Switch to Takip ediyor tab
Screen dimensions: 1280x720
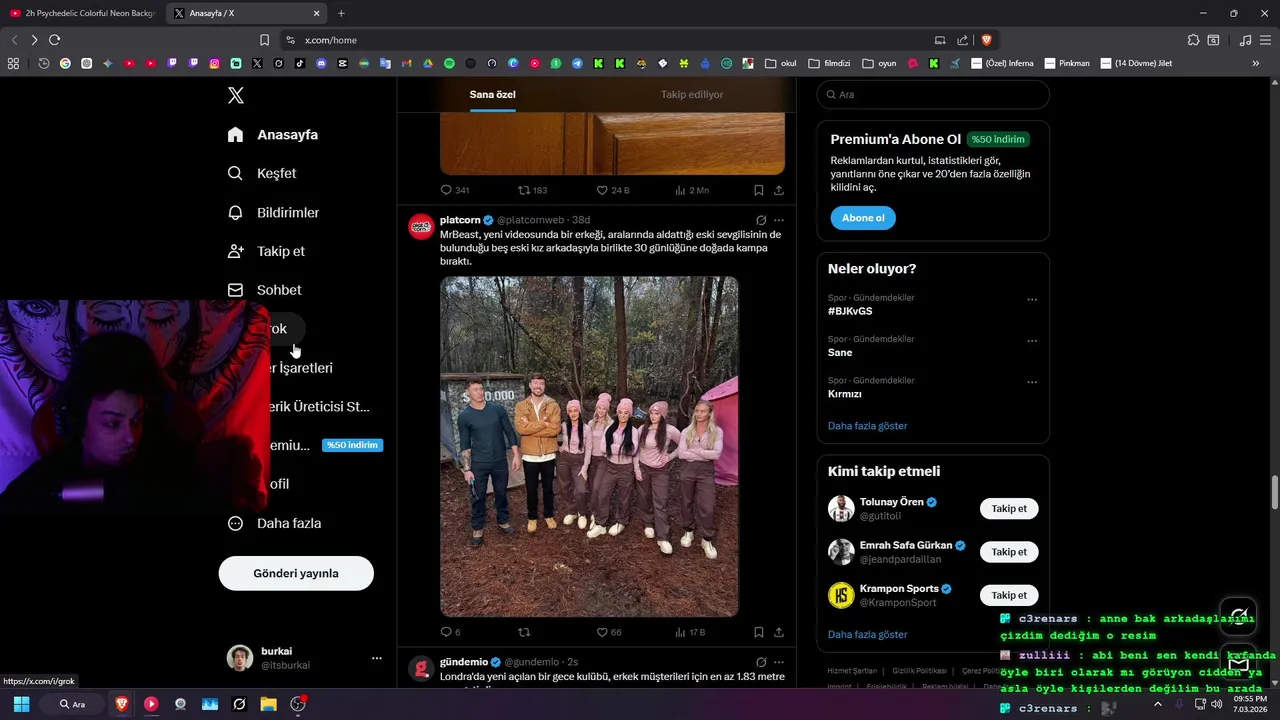[692, 94]
